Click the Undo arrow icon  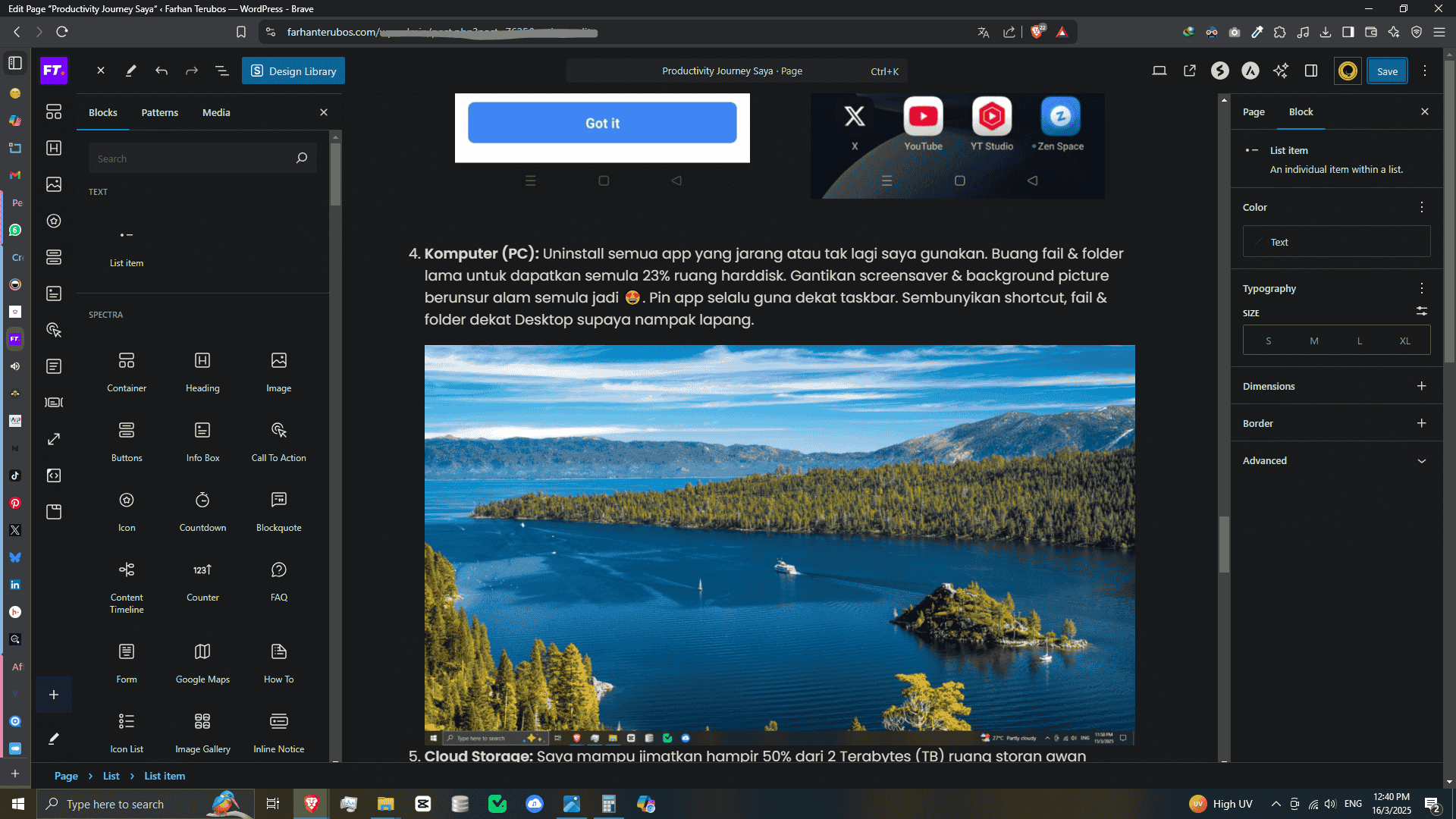point(162,71)
